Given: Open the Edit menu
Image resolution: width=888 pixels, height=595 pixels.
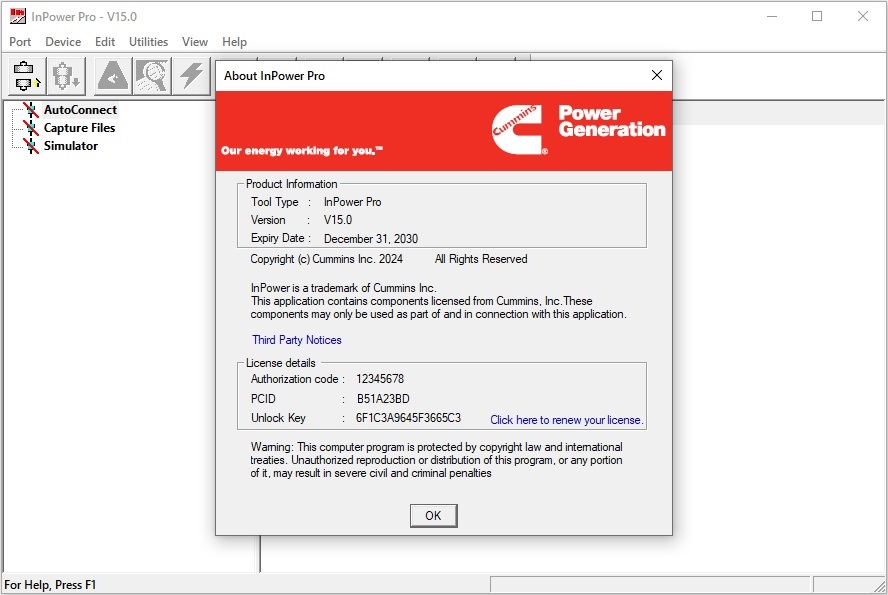Looking at the screenshot, I should (x=105, y=42).
